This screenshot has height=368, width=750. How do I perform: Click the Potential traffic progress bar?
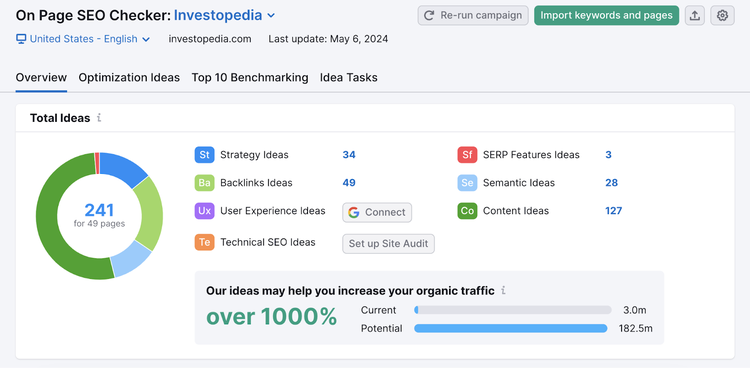tap(511, 328)
